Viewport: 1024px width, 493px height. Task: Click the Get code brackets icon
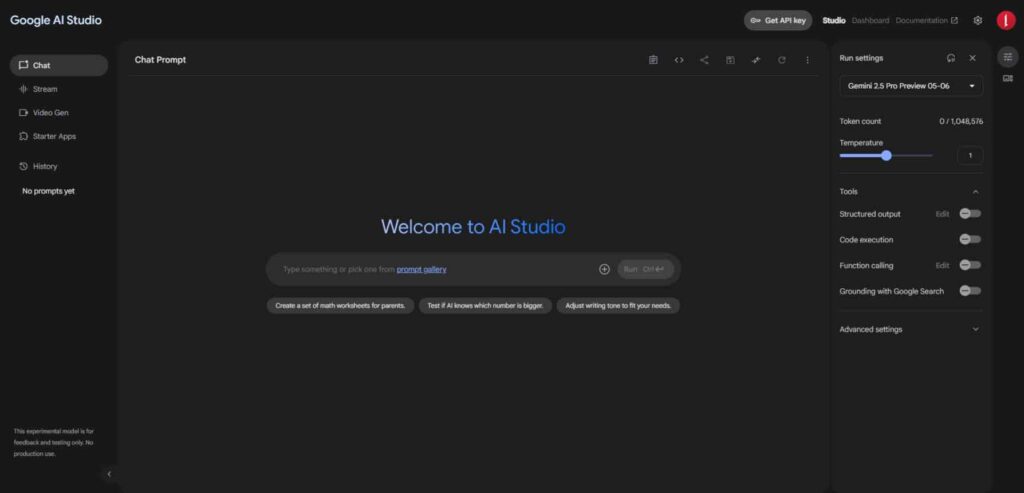pyautogui.click(x=679, y=60)
